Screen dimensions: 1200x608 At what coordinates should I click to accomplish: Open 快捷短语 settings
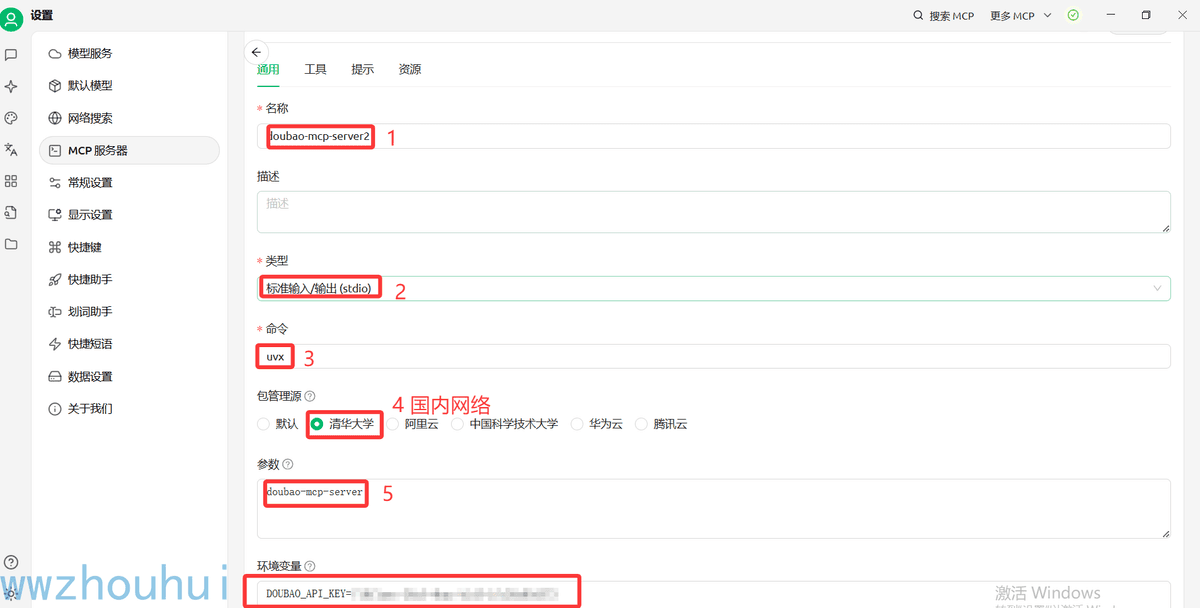(129, 344)
